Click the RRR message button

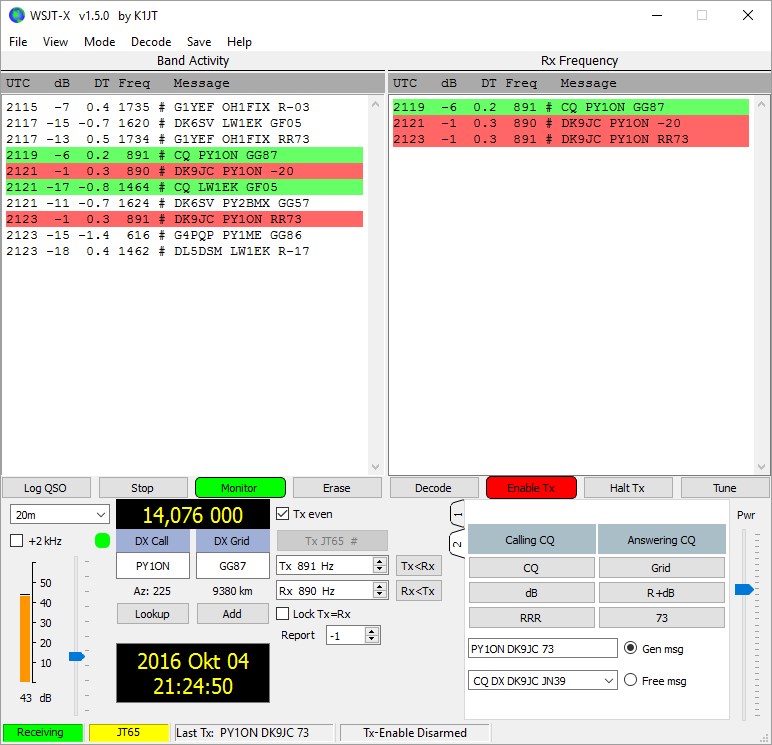(x=532, y=618)
